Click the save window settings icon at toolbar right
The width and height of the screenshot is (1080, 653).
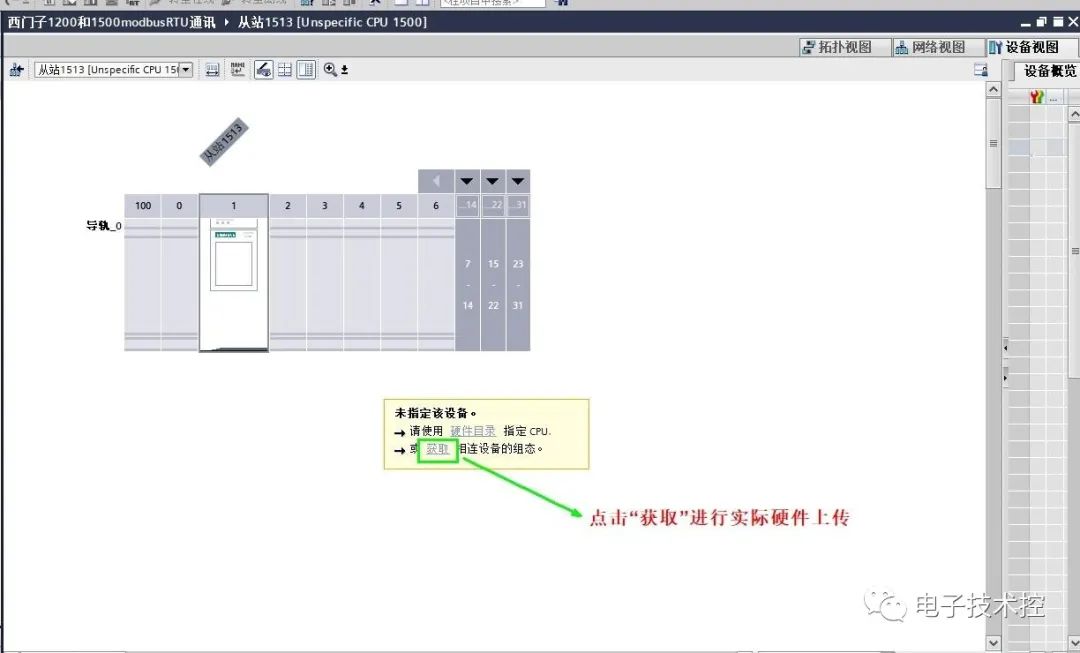[981, 70]
